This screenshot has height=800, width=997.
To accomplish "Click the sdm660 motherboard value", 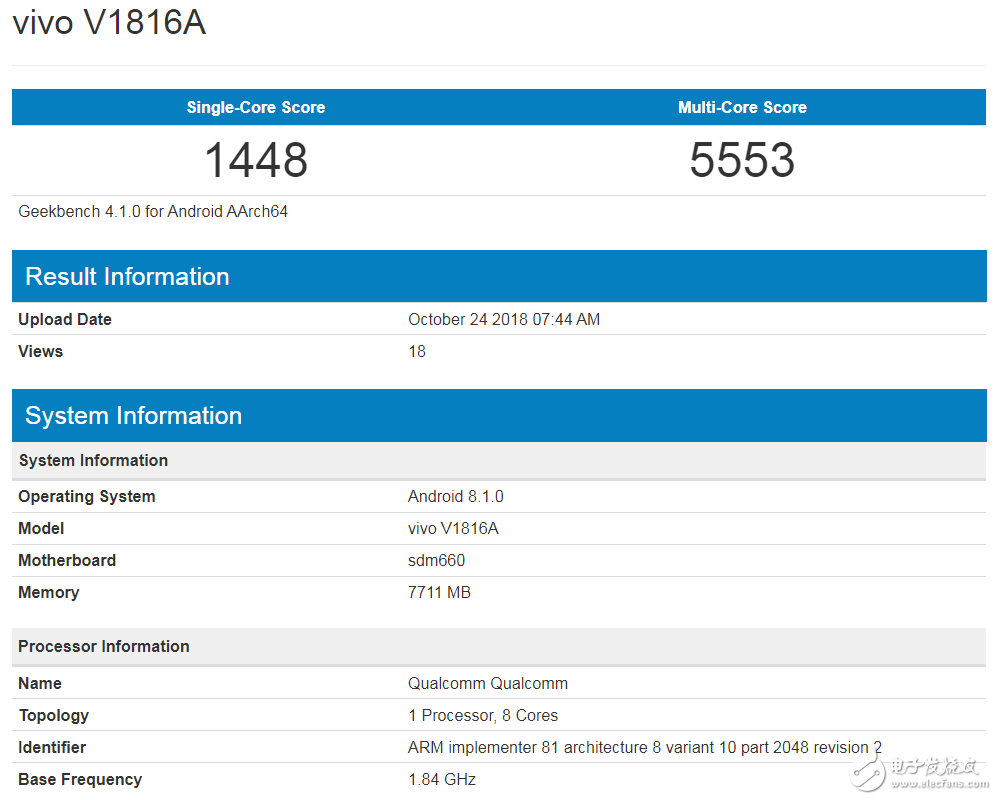I will click(x=436, y=560).
